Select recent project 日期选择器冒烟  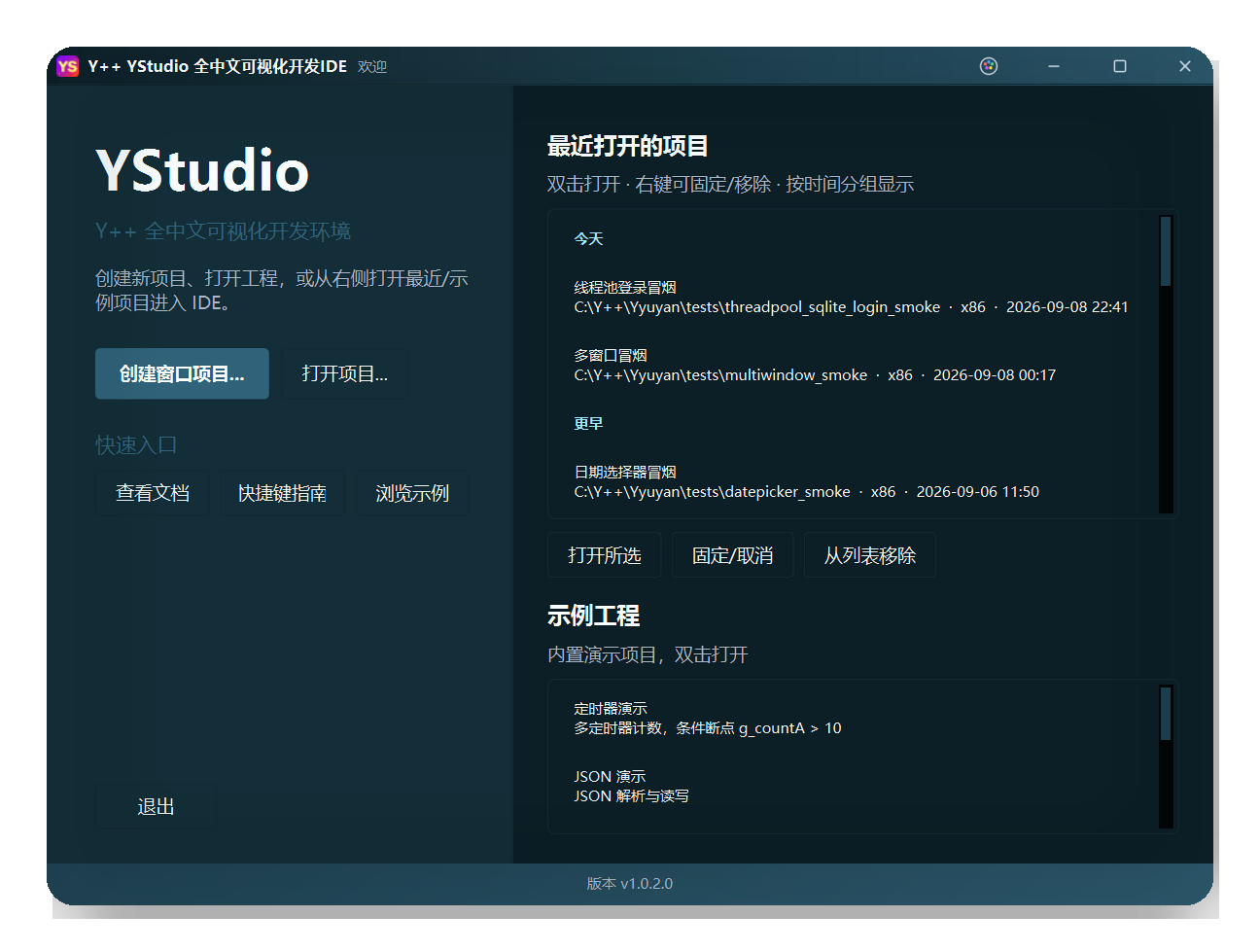point(625,473)
